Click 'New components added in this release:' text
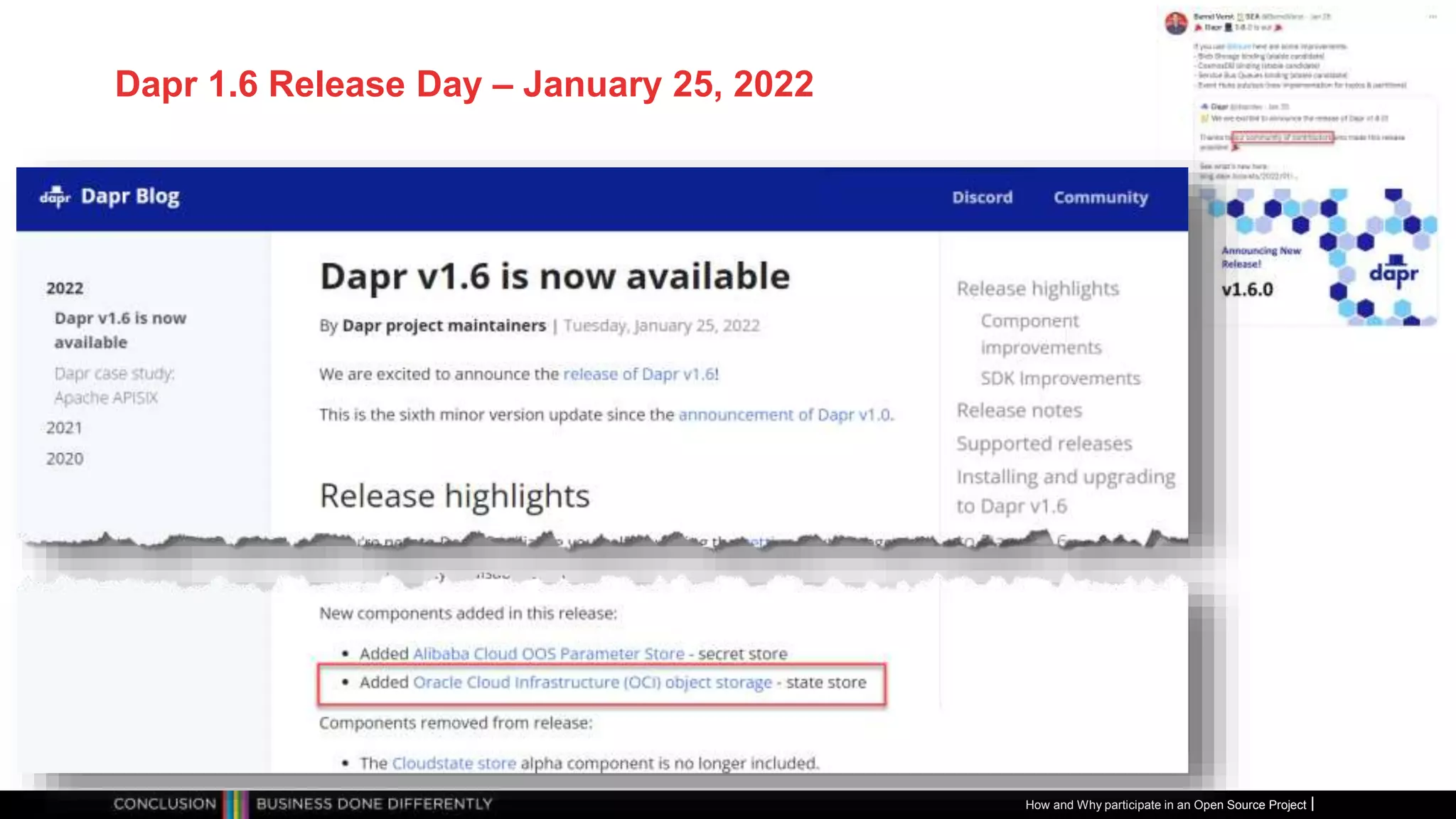The width and height of the screenshot is (1456, 819). tap(469, 613)
